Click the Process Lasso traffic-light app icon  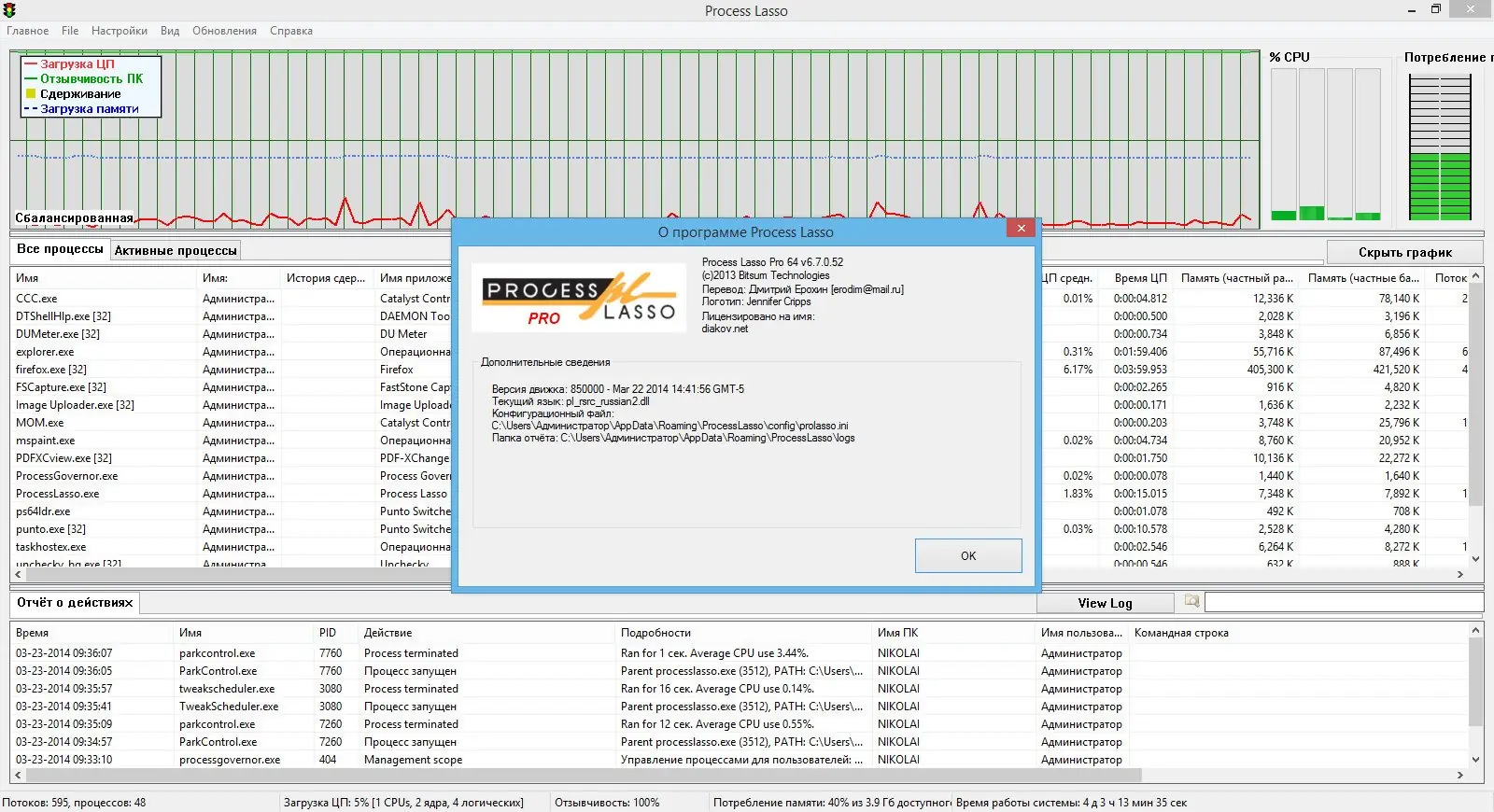point(9,10)
